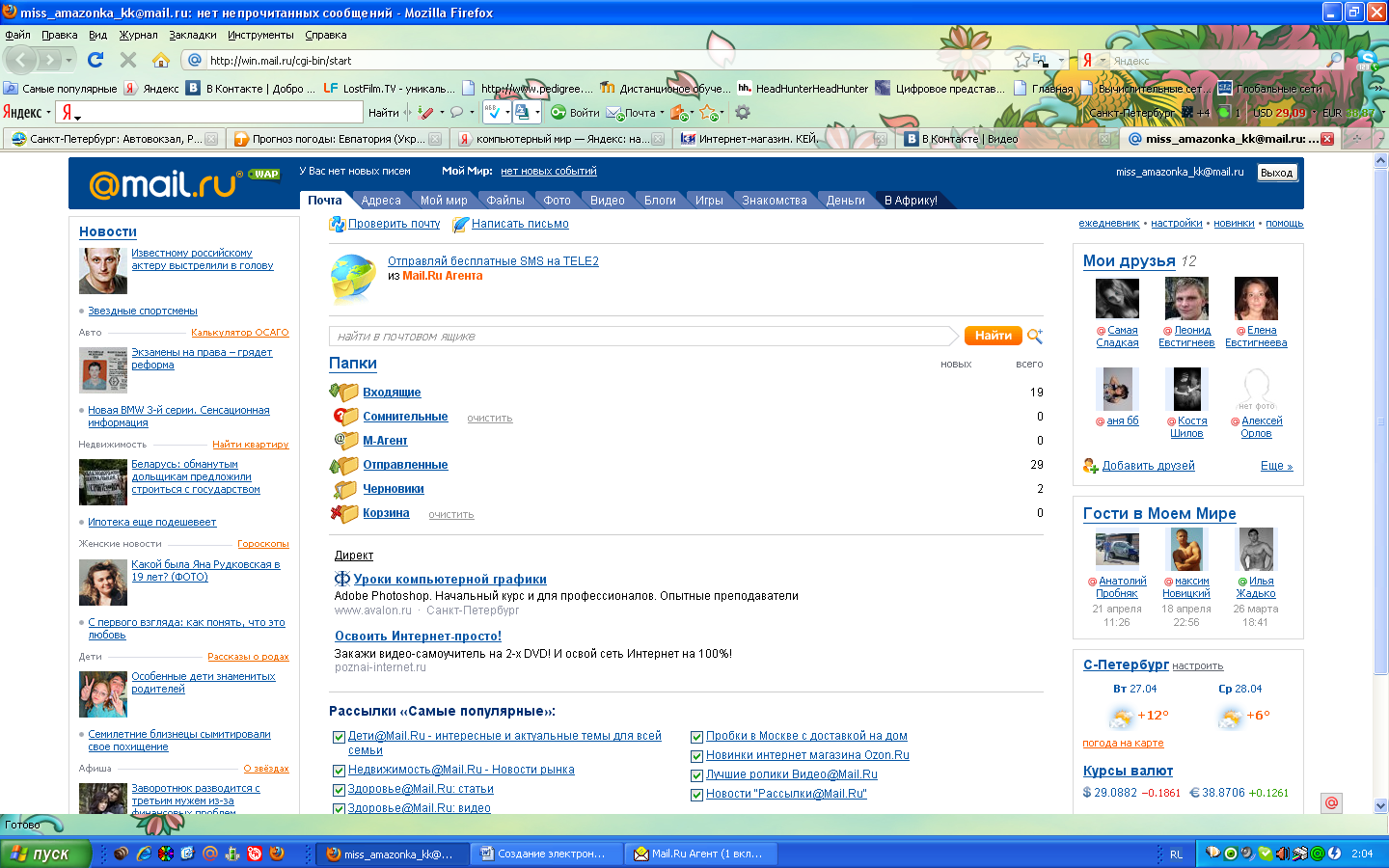Uncheck Пробки в Москве subscription checkbox
Viewport: 1389px width, 868px height.
[696, 737]
